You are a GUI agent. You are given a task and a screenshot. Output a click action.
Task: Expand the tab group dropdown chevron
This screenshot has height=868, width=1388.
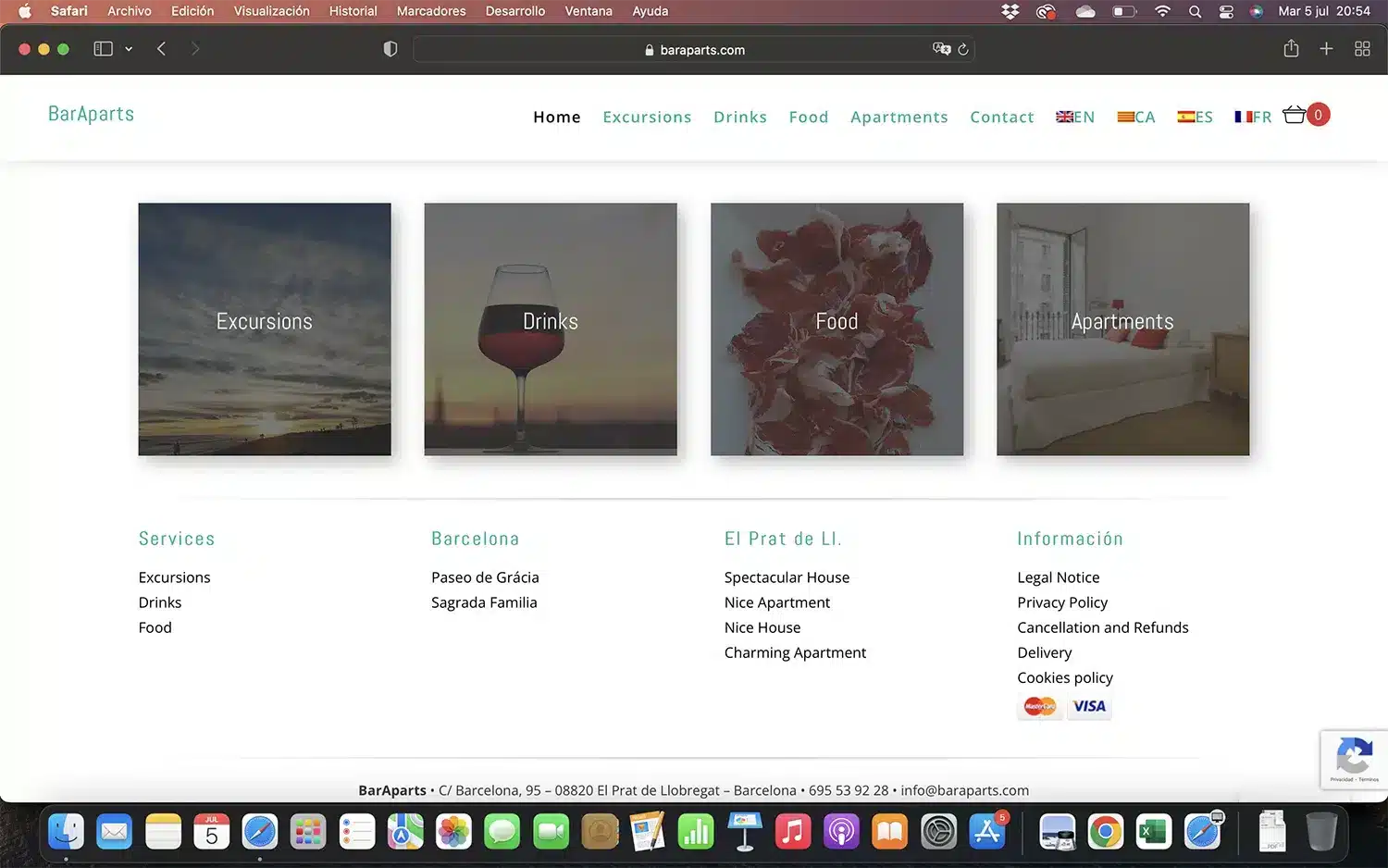point(129,49)
